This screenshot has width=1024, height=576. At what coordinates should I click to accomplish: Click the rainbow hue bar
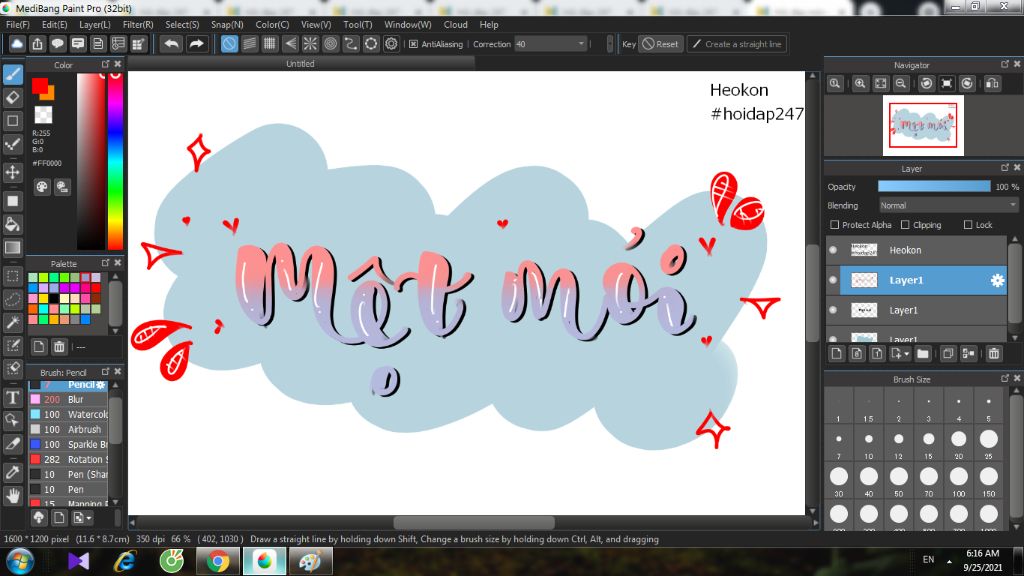tap(115, 161)
